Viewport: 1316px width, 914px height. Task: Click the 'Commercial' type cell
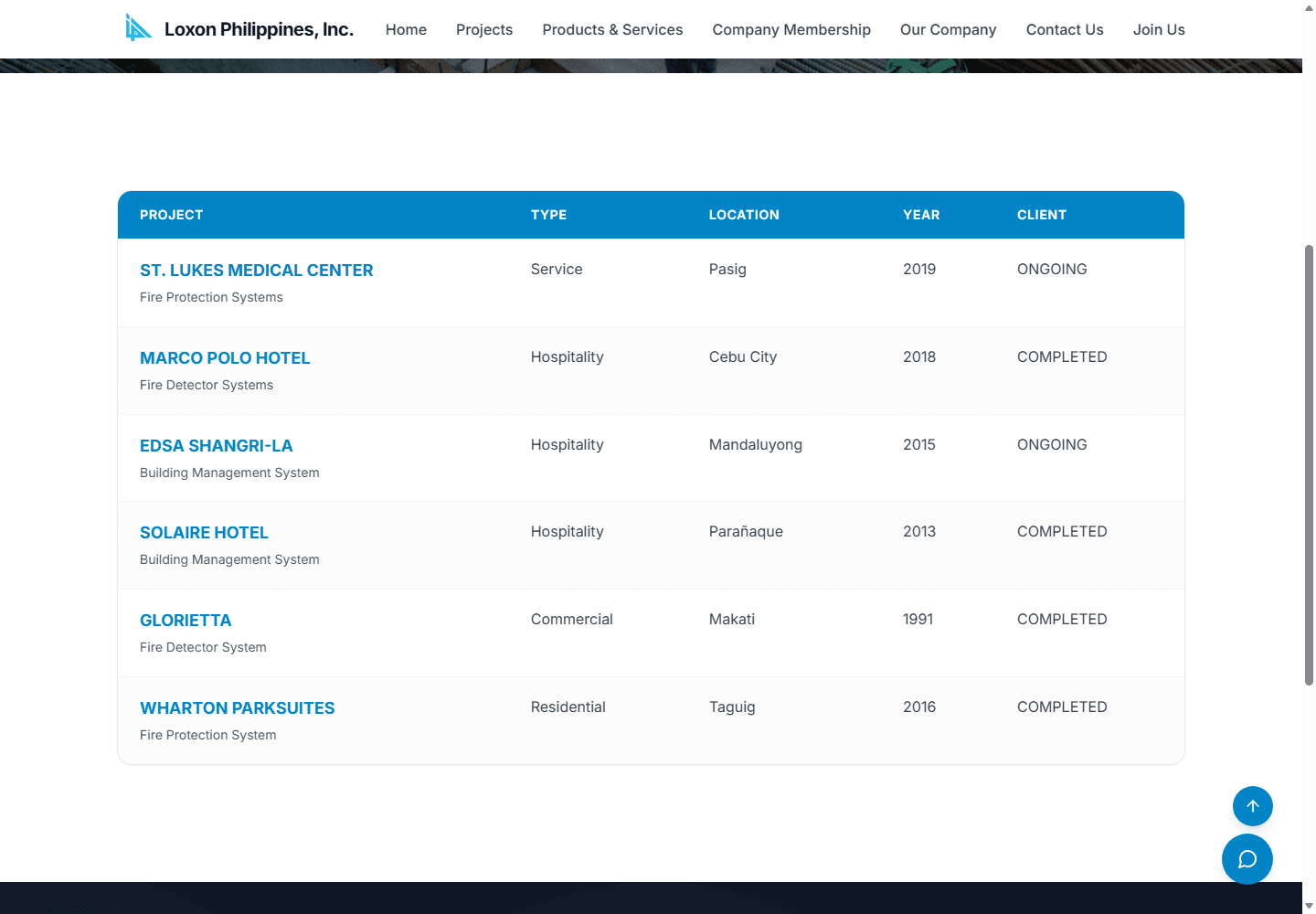point(571,619)
